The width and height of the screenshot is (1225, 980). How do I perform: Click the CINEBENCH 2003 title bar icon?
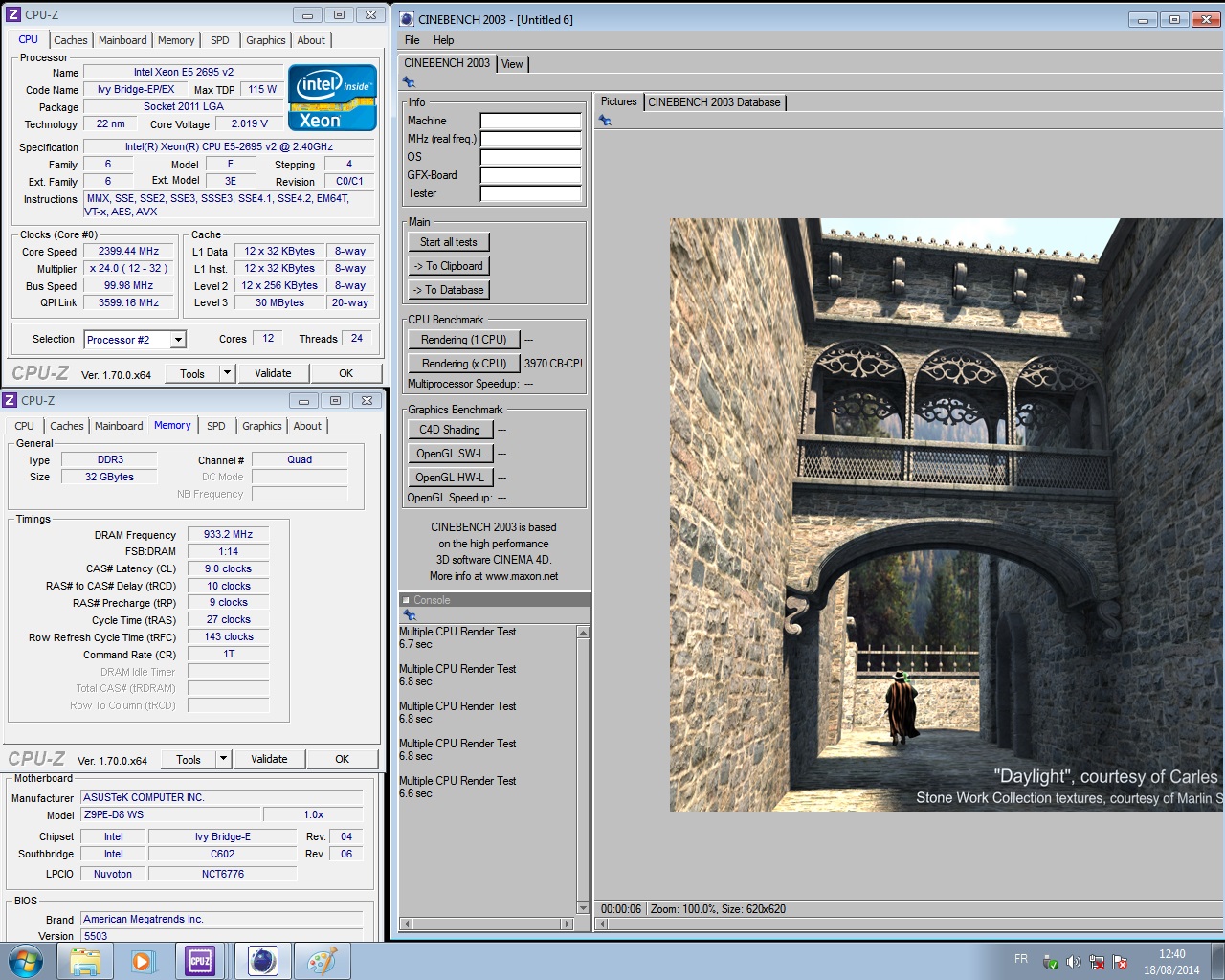tap(407, 19)
